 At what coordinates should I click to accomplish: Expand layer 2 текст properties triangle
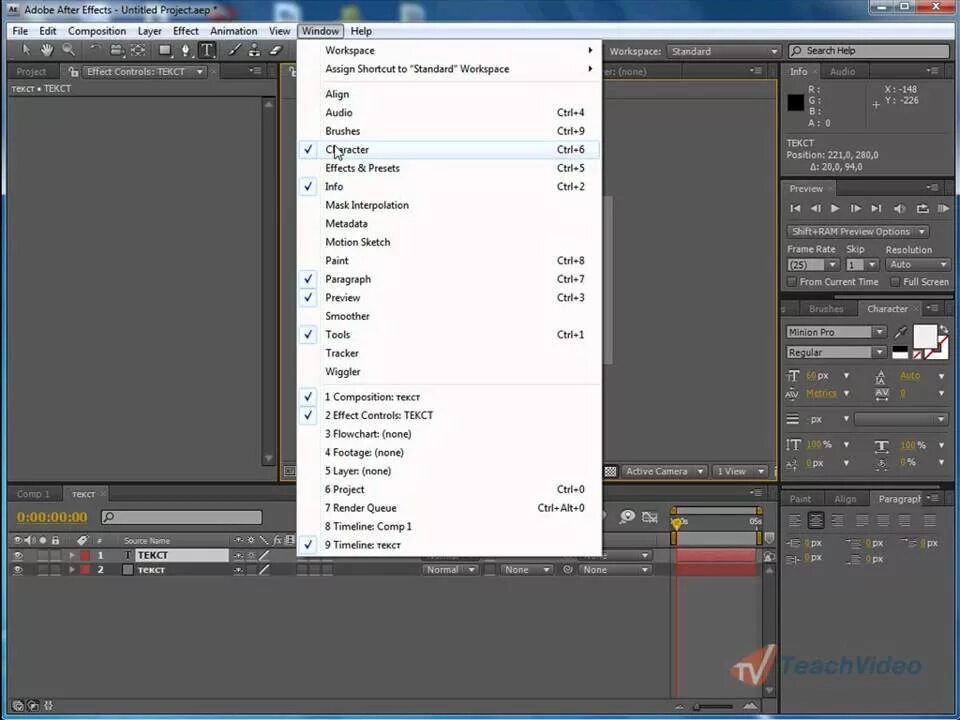point(72,570)
